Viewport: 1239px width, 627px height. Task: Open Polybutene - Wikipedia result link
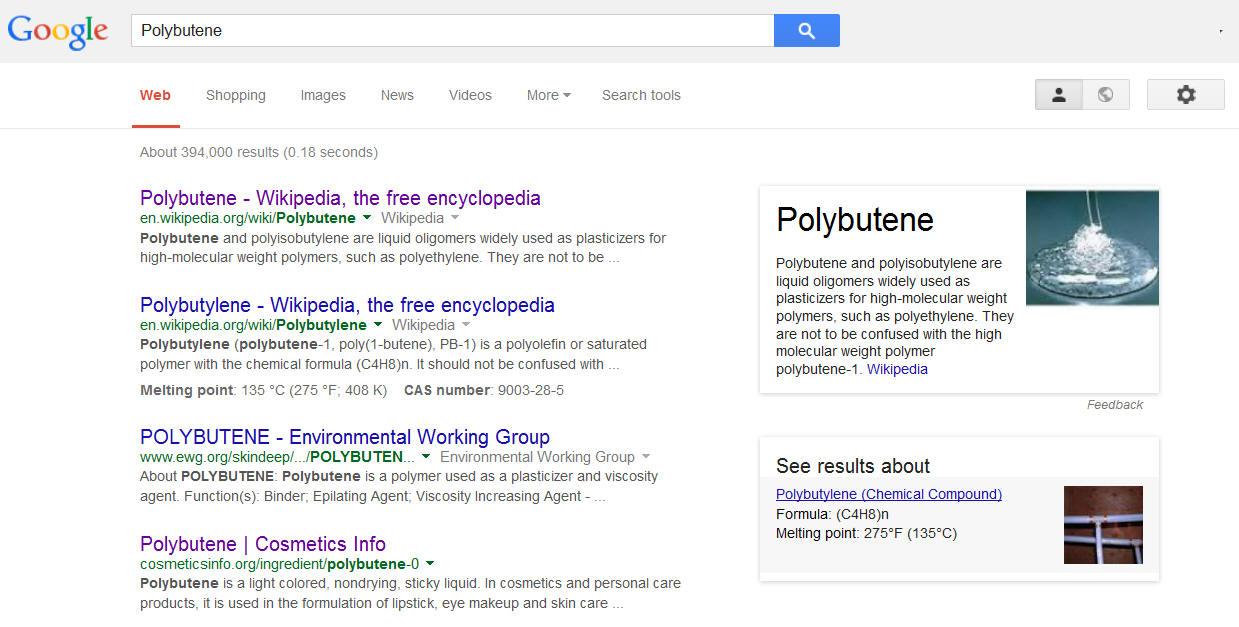point(340,198)
